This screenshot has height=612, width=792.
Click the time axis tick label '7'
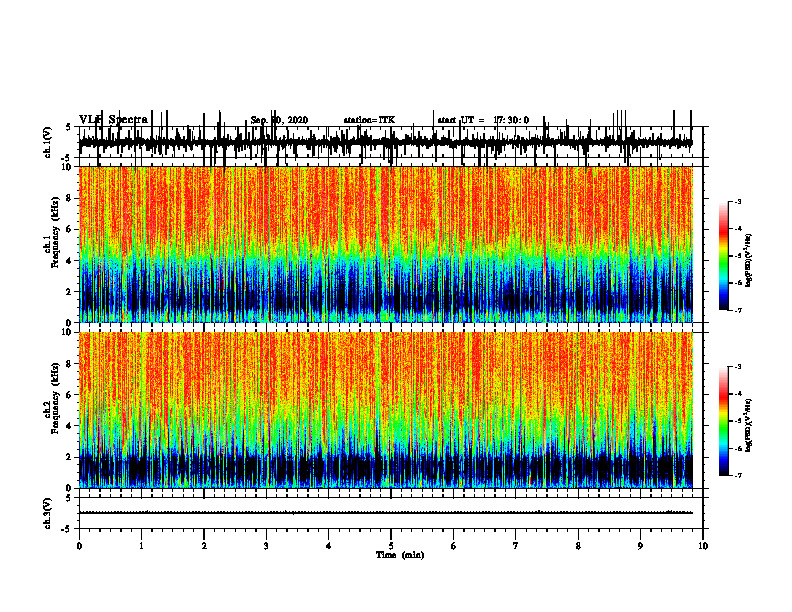(x=516, y=546)
